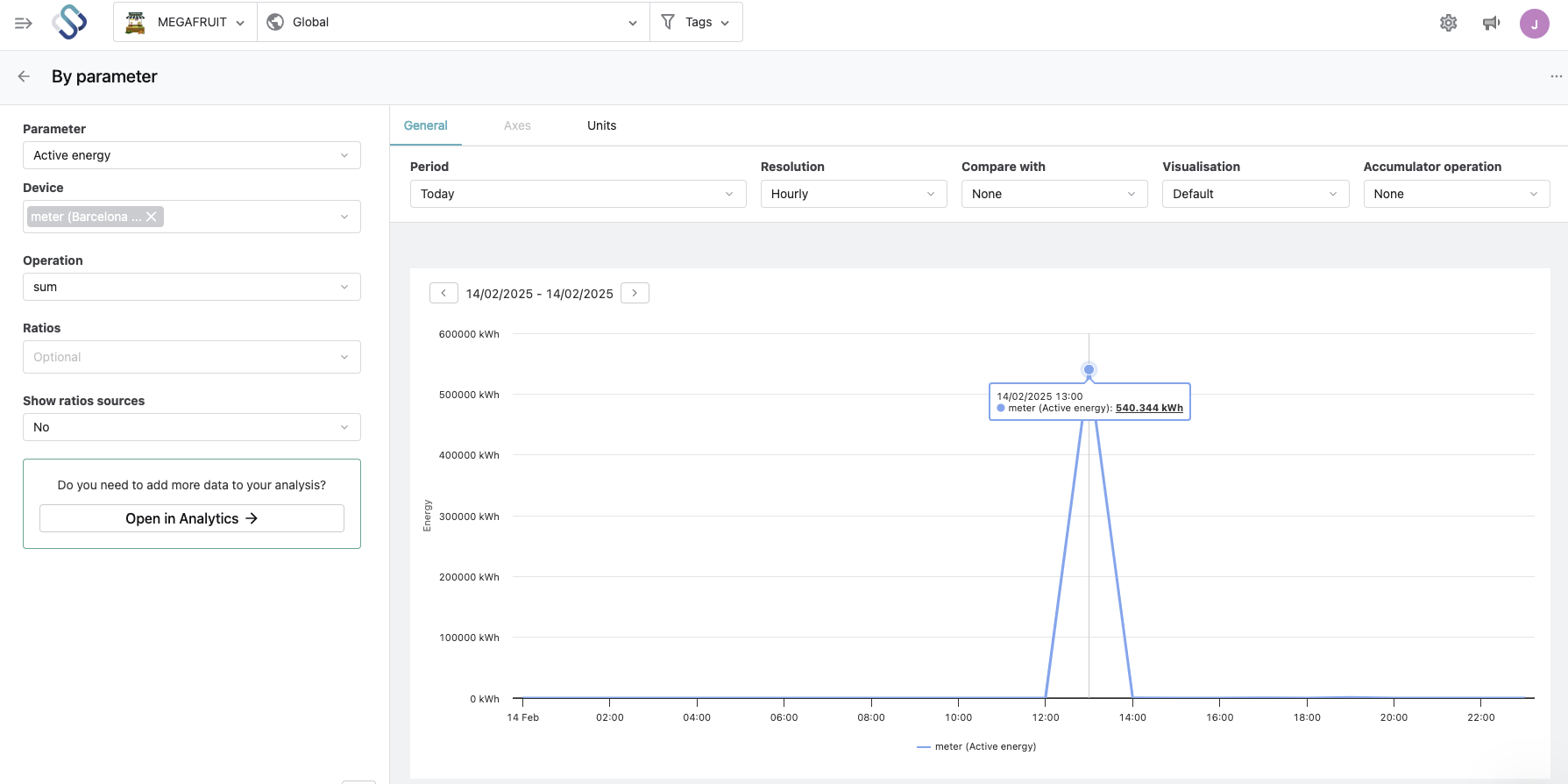Remove the meter (Barcelona) device tag

click(152, 217)
